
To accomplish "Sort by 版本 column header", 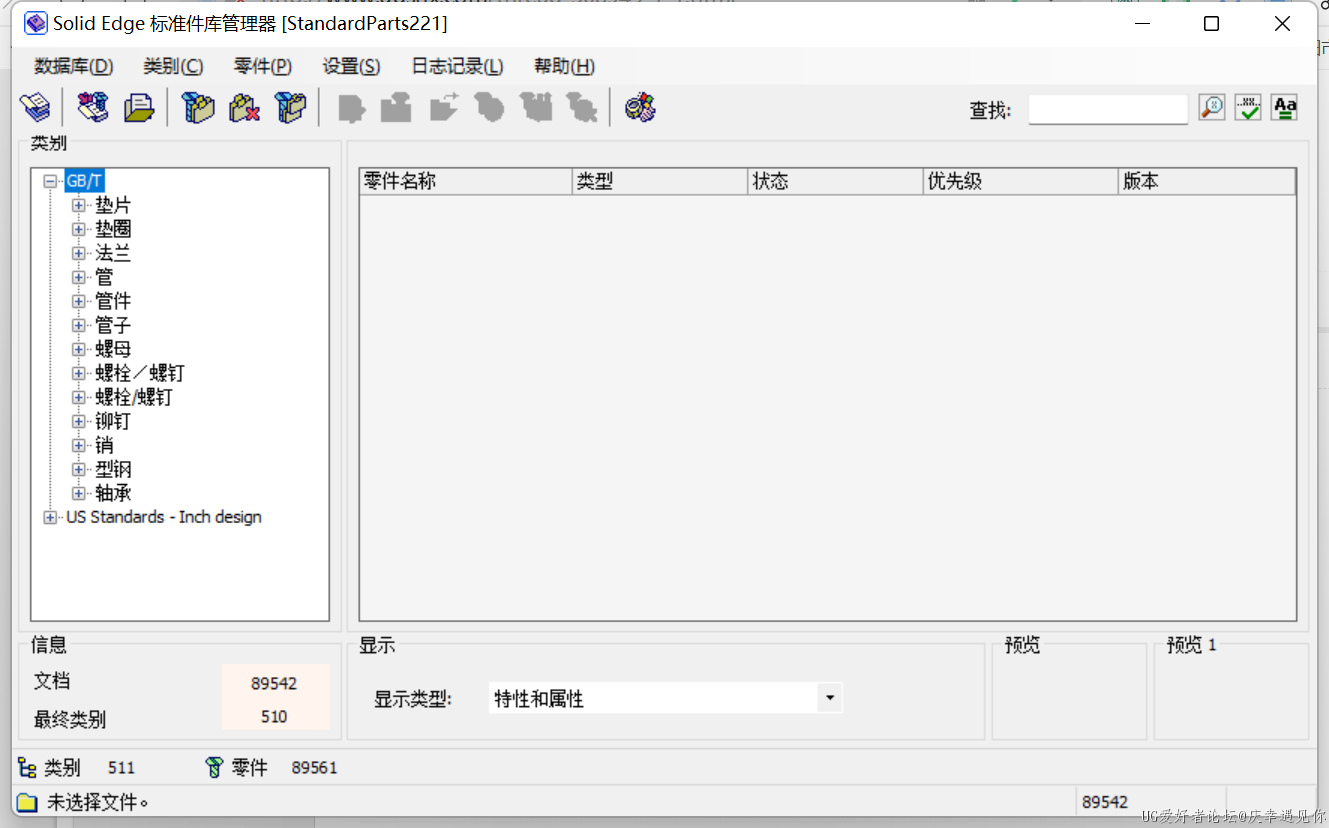I will (1207, 182).
